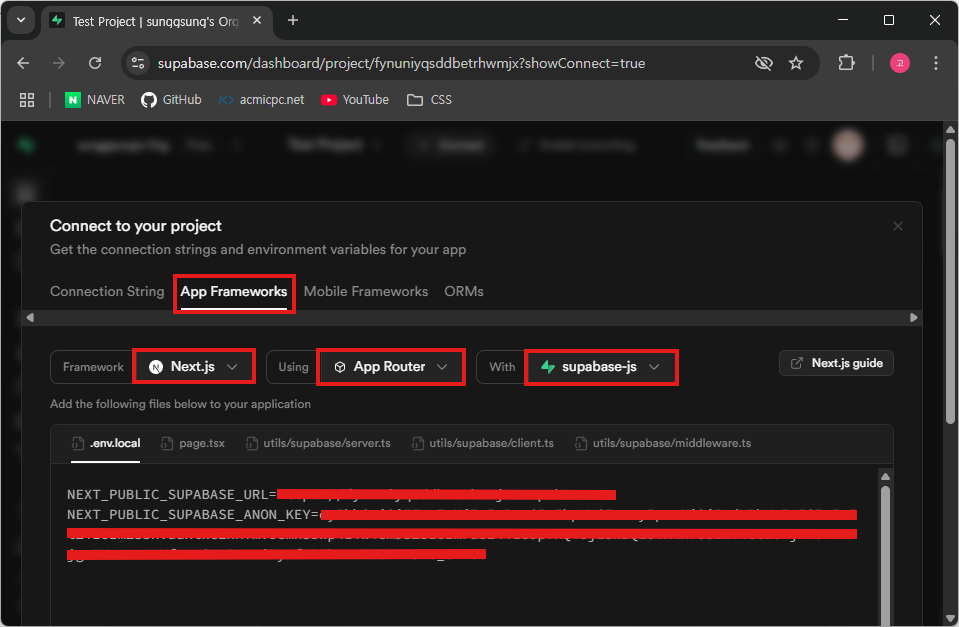Select the utils/supabase/middleware.ts file tab
Viewport: 959px width, 627px height.
tap(663, 443)
